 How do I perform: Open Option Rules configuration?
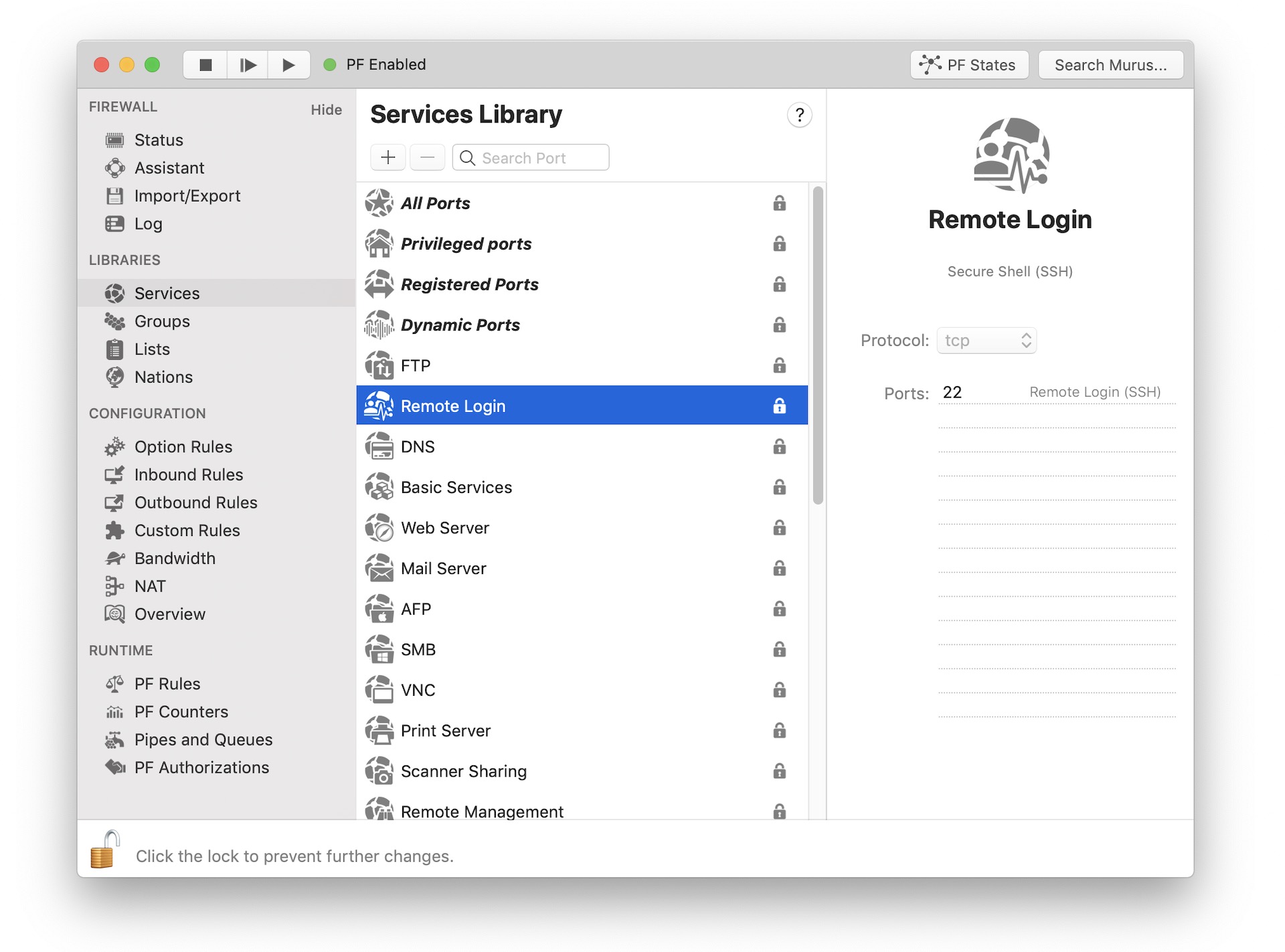point(183,447)
